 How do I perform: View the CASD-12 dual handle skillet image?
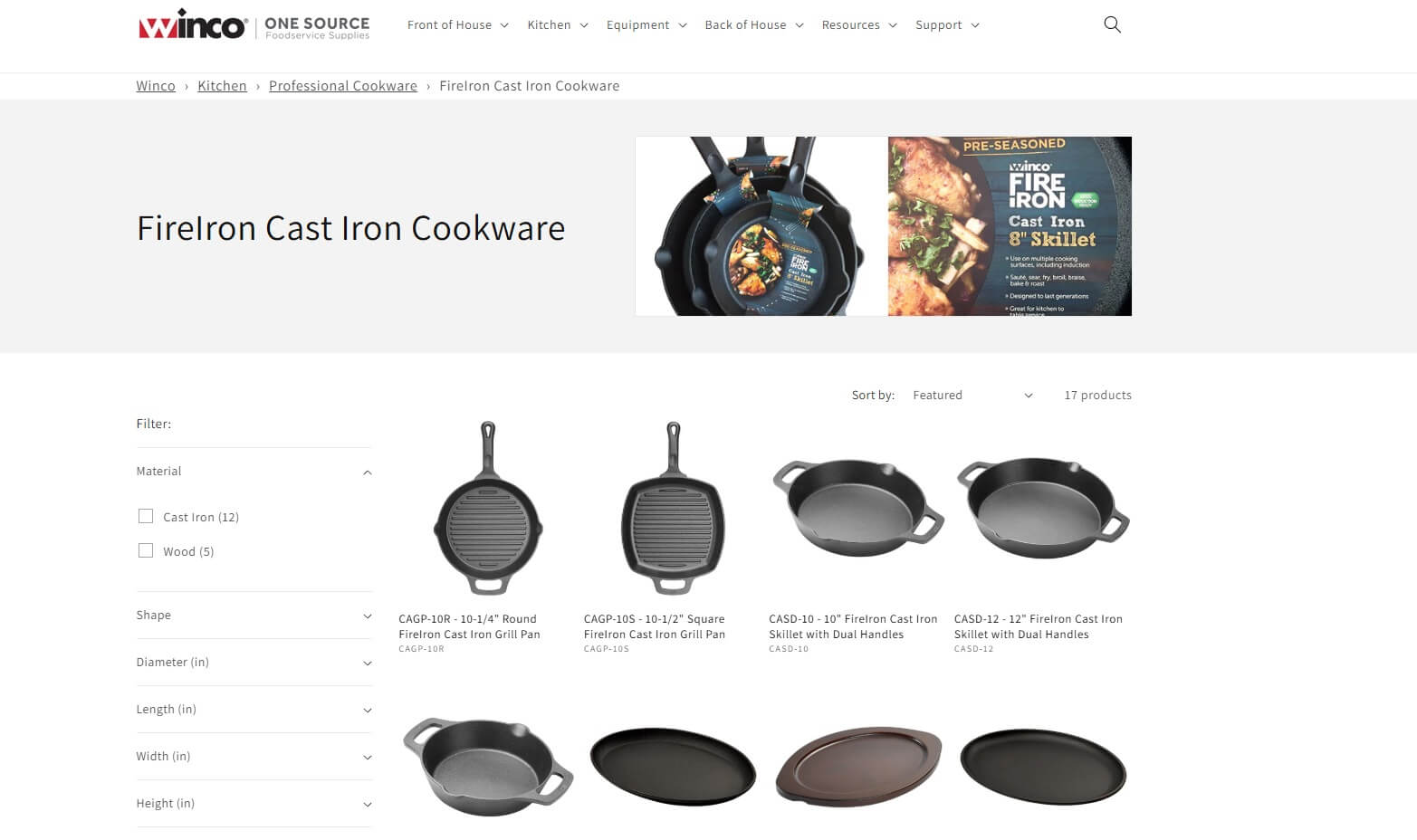pos(1043,508)
